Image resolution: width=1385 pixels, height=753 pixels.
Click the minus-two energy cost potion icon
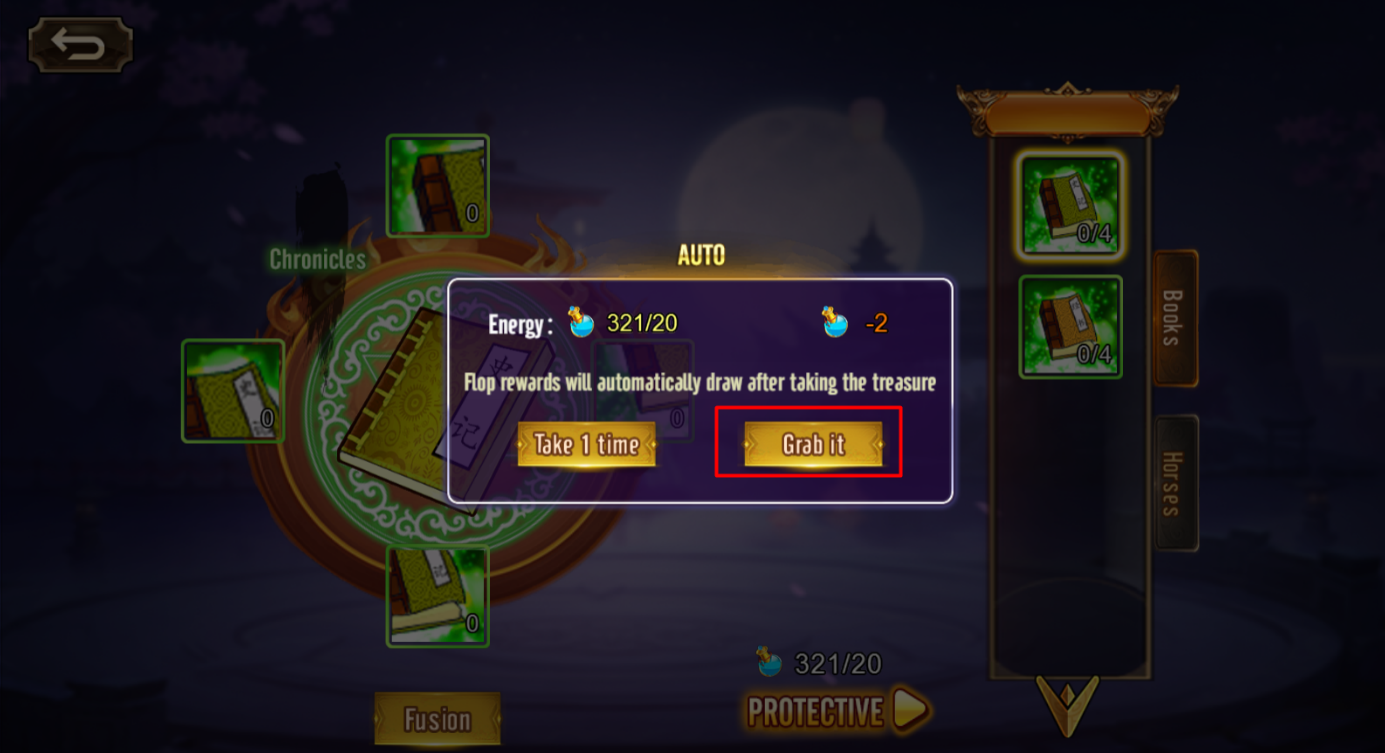point(835,322)
